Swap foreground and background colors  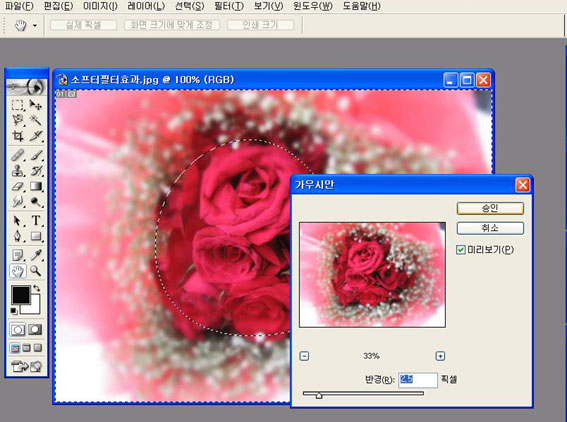(37, 288)
